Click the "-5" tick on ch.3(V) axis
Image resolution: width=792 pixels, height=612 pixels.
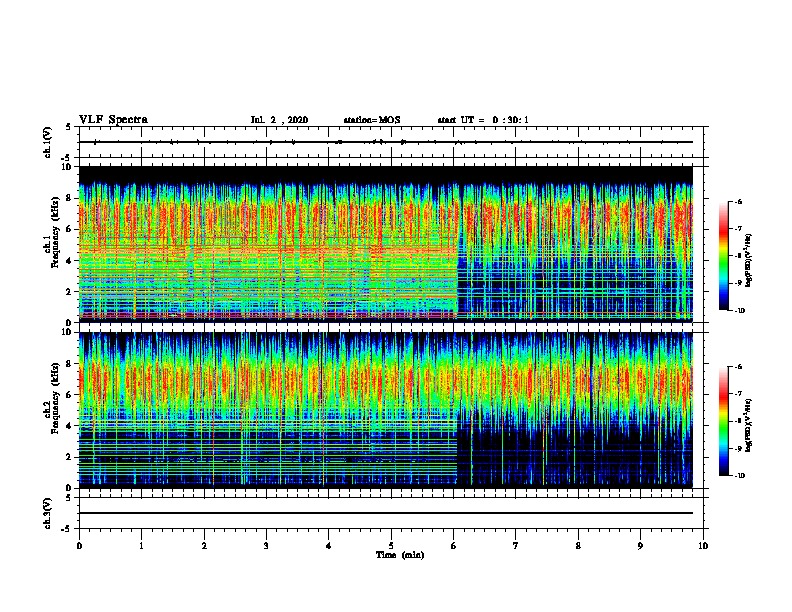coord(67,529)
